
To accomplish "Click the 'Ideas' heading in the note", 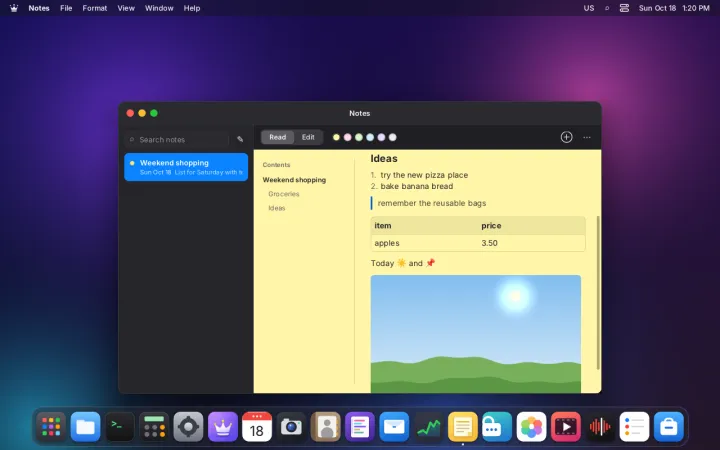I will pos(384,158).
